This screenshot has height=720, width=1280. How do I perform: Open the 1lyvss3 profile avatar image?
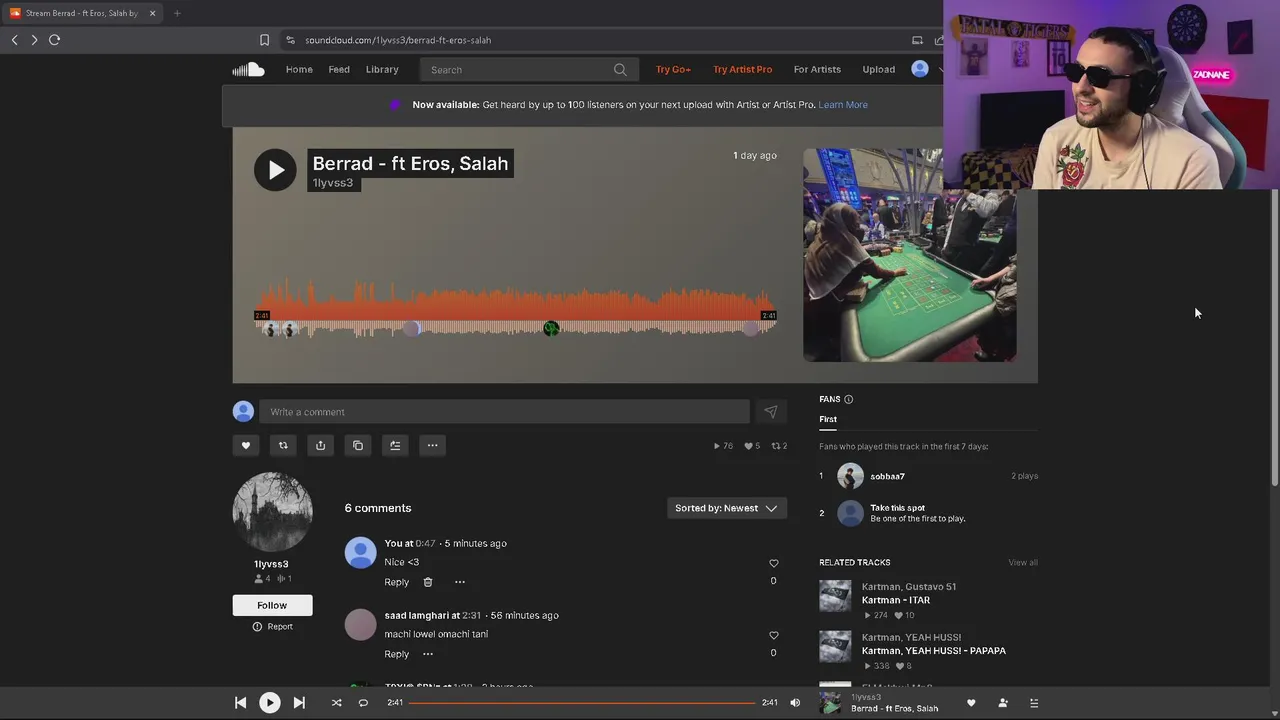pos(272,512)
